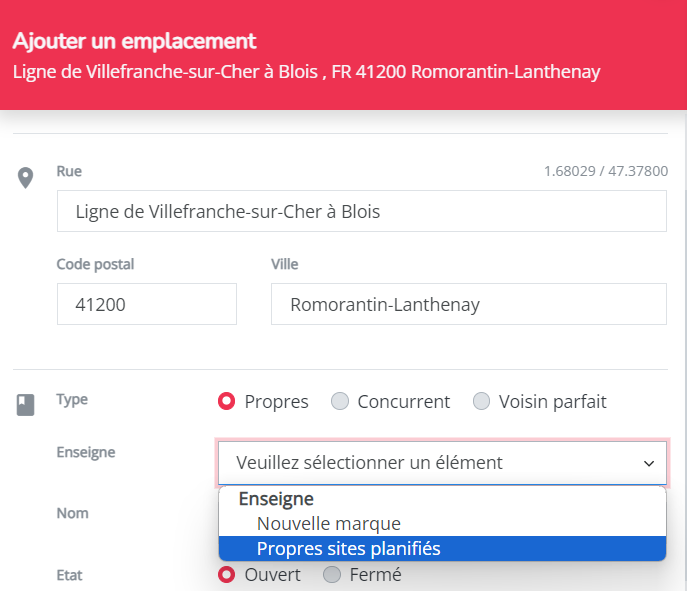
Task: Click the Concurrent label text
Action: 404,402
